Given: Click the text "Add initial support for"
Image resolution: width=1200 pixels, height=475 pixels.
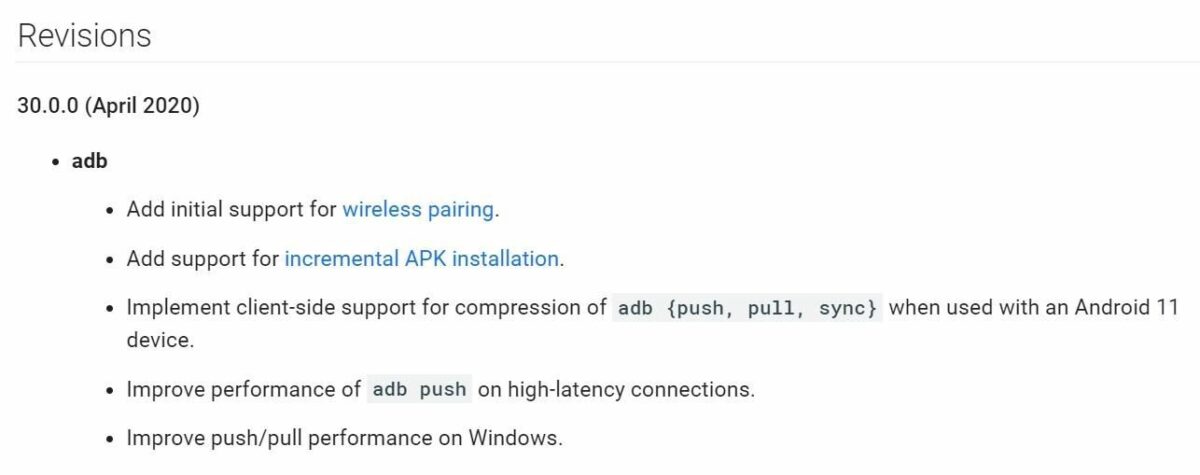Looking at the screenshot, I should click(231, 210).
